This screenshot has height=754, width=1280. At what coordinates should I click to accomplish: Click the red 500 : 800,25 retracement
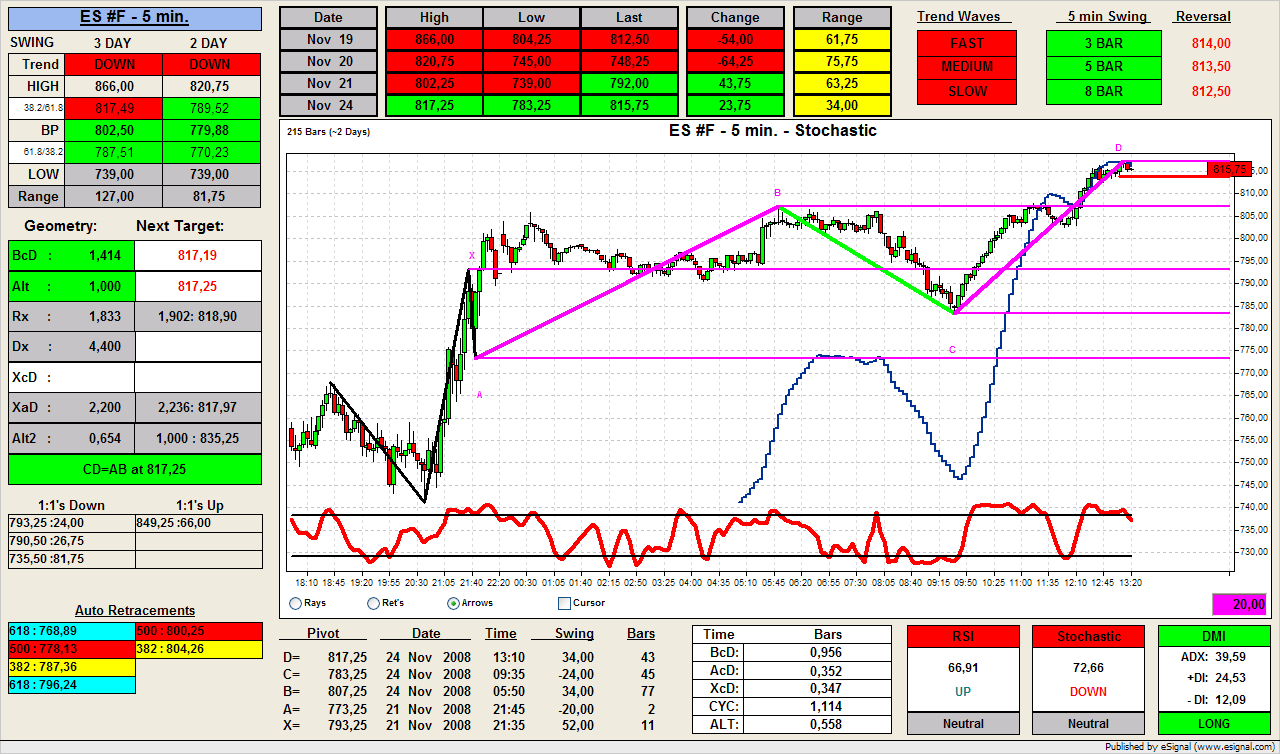198,631
